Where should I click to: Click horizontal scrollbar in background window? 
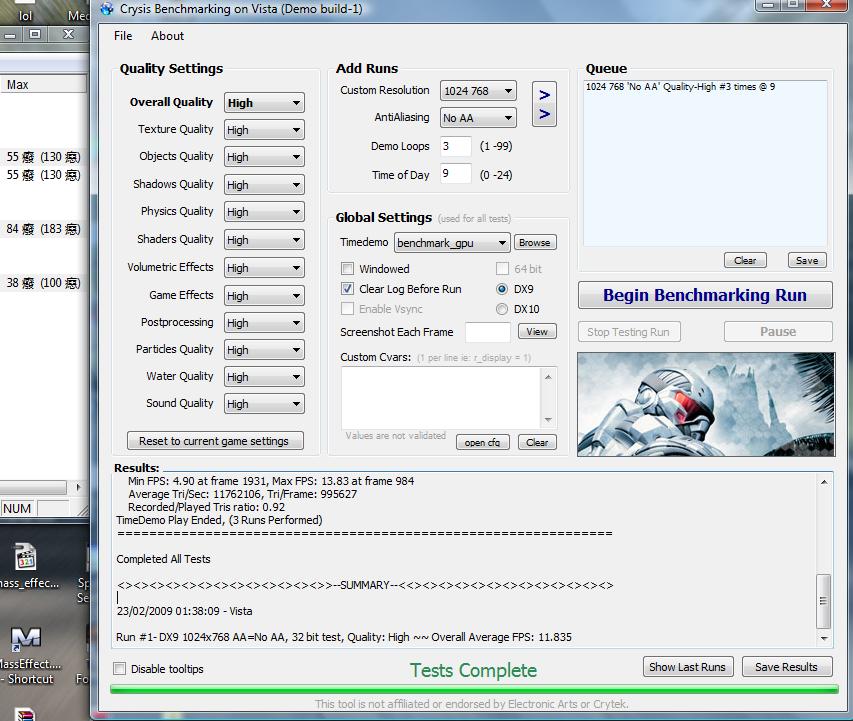pyautogui.click(x=33, y=487)
